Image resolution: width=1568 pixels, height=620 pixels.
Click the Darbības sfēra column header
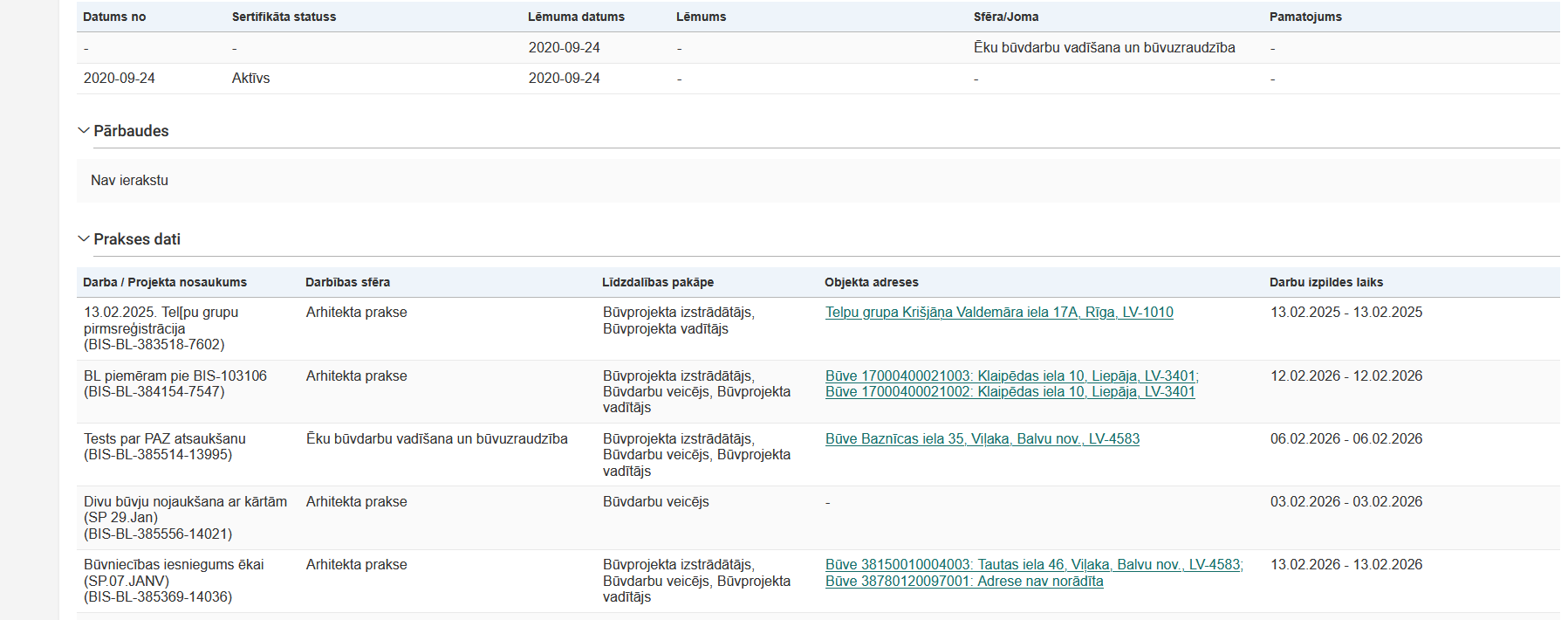click(x=347, y=282)
